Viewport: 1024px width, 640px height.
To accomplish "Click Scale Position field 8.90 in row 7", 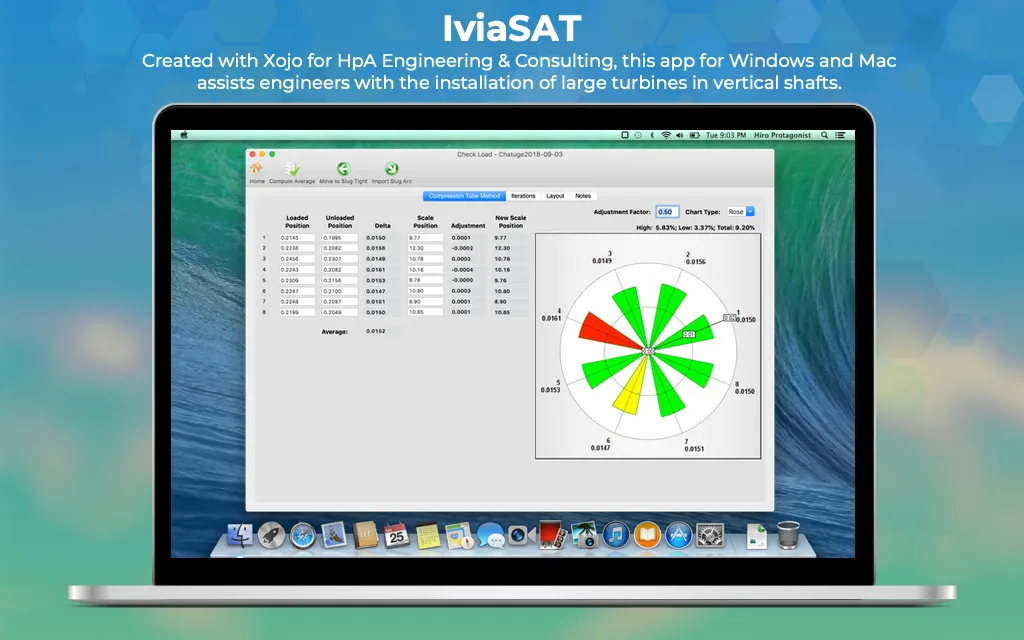I will tap(425, 302).
